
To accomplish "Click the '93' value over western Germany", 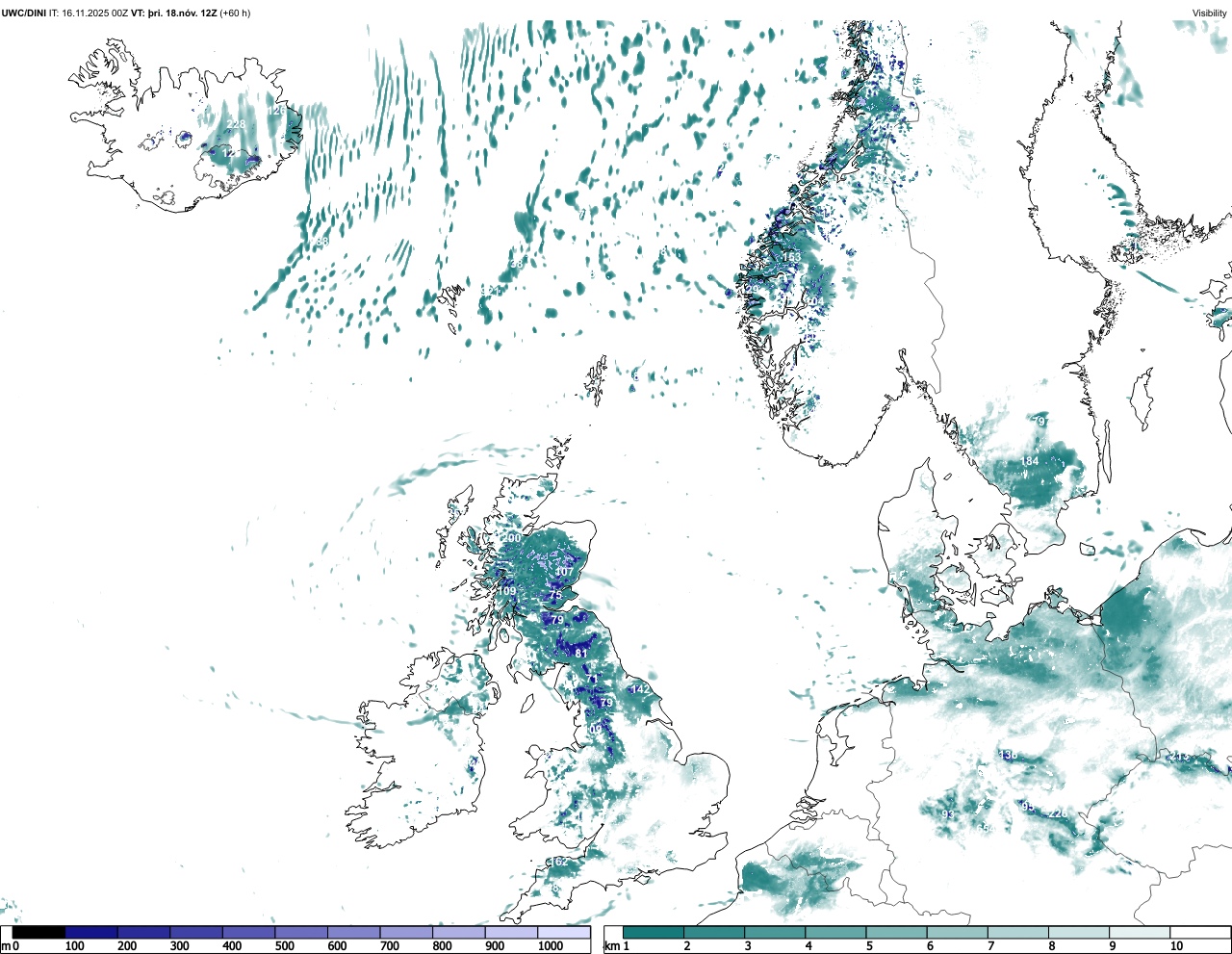I will tap(948, 814).
